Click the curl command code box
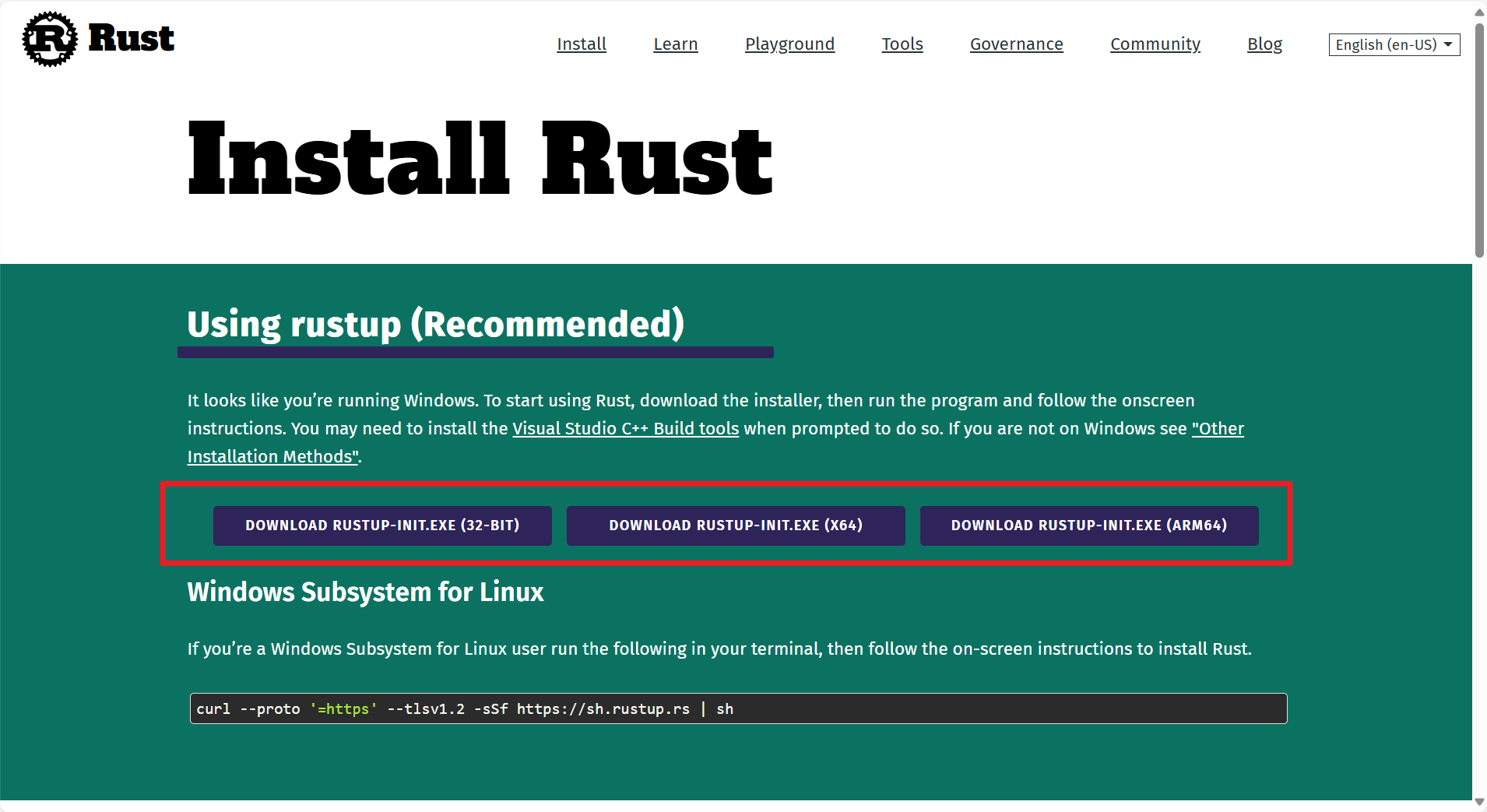 (738, 708)
